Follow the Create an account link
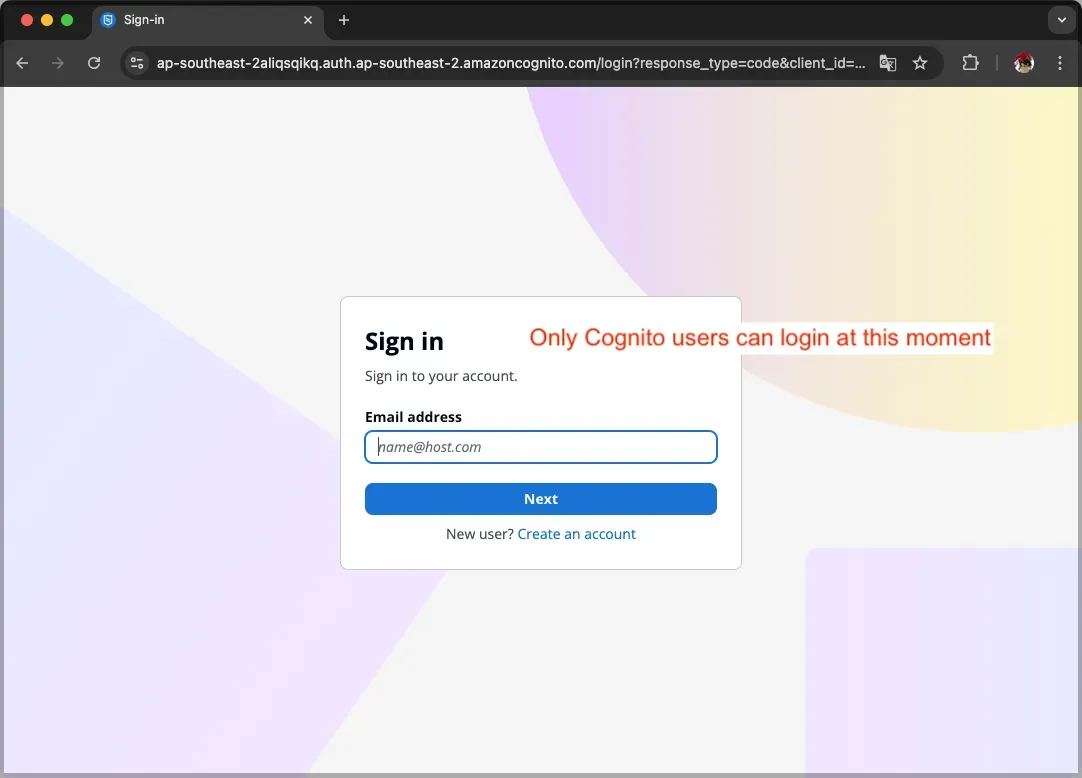The width and height of the screenshot is (1082, 778). pyautogui.click(x=576, y=534)
